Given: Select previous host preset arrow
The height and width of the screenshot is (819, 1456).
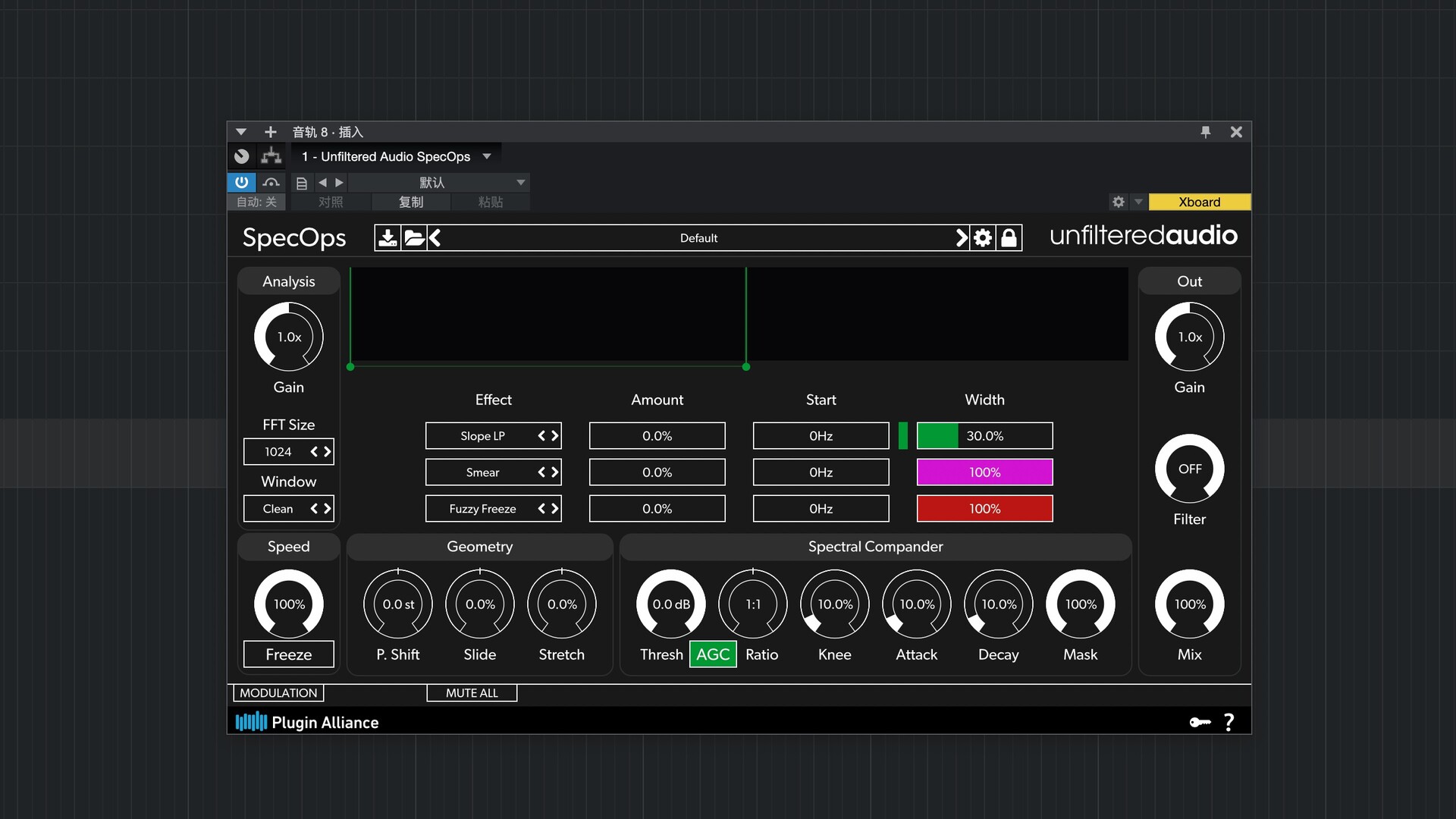Looking at the screenshot, I should click(x=322, y=183).
